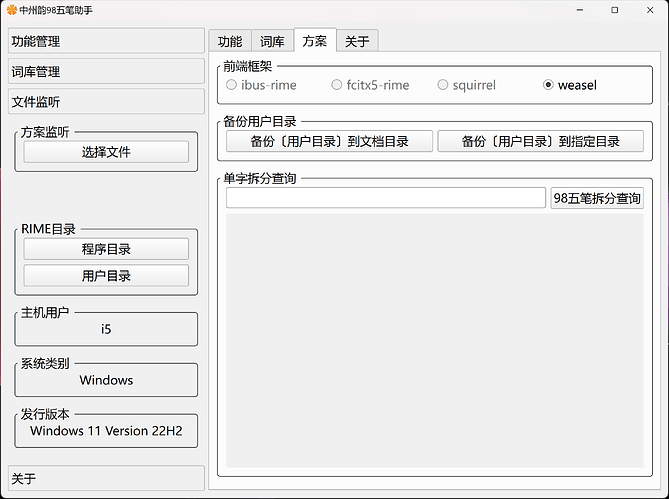Close the 中州韵98五笔助手 window
The image size is (669, 499).
click(x=650, y=10)
